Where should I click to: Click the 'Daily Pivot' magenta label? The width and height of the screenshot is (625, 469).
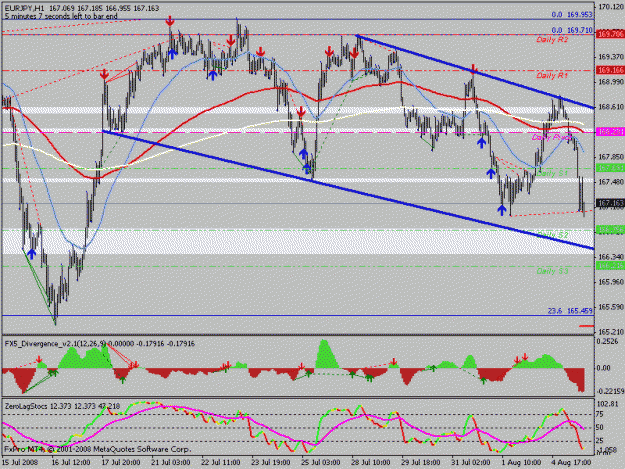pyautogui.click(x=552, y=137)
